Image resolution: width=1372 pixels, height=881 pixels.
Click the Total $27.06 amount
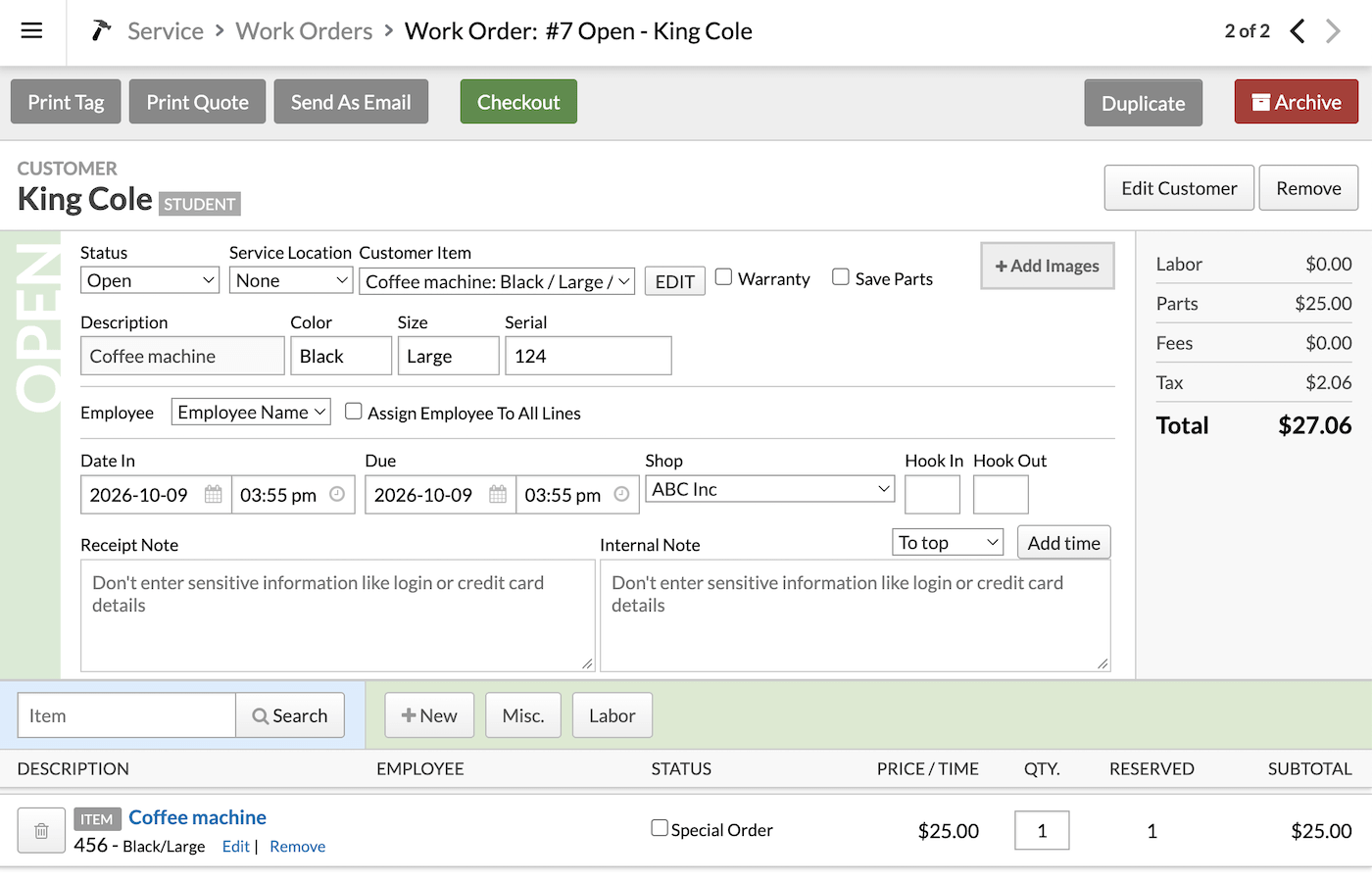[1315, 425]
